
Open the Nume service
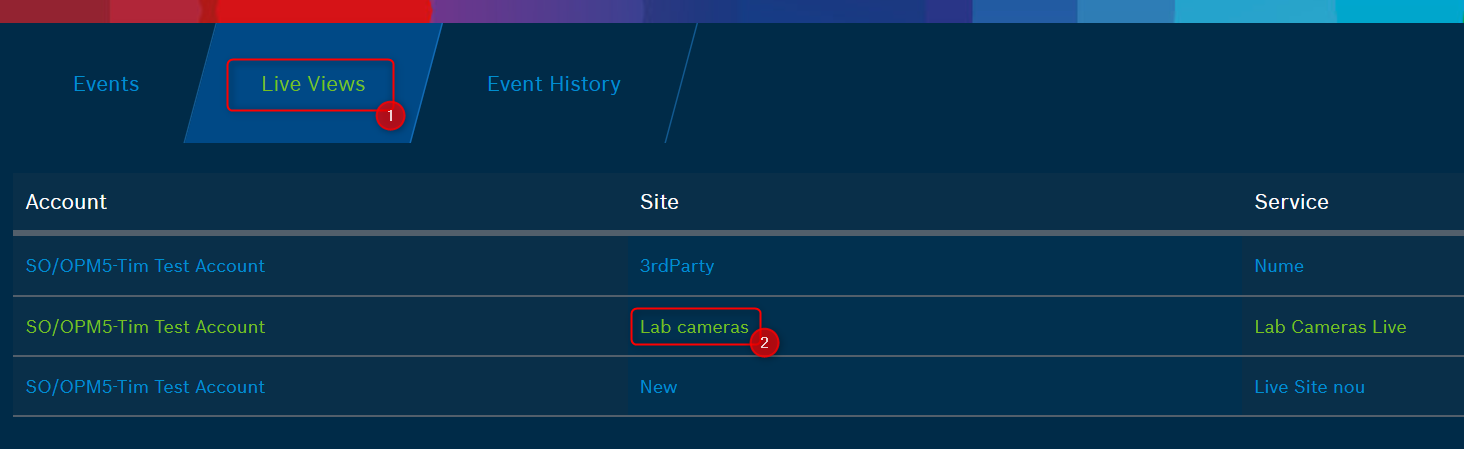(x=1279, y=266)
